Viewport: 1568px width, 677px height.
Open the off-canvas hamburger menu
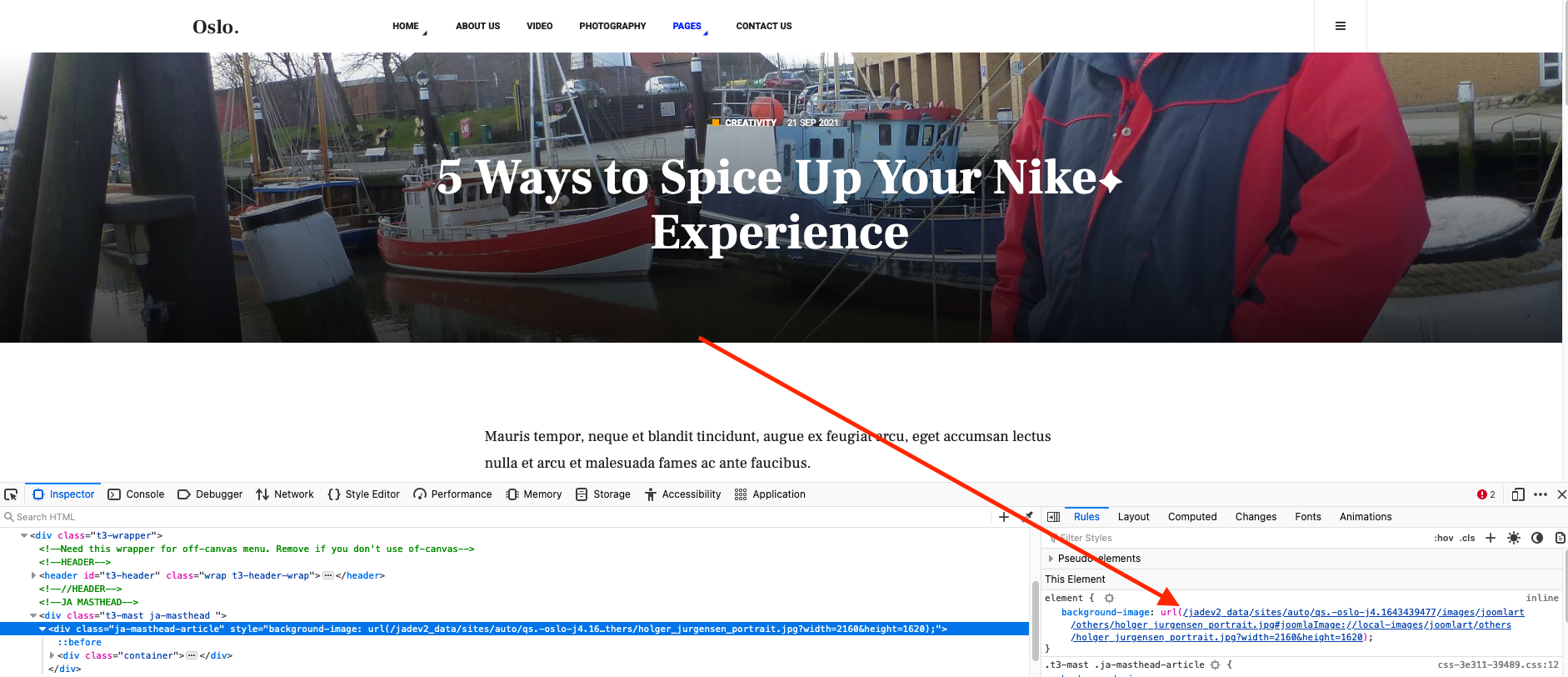[x=1341, y=26]
